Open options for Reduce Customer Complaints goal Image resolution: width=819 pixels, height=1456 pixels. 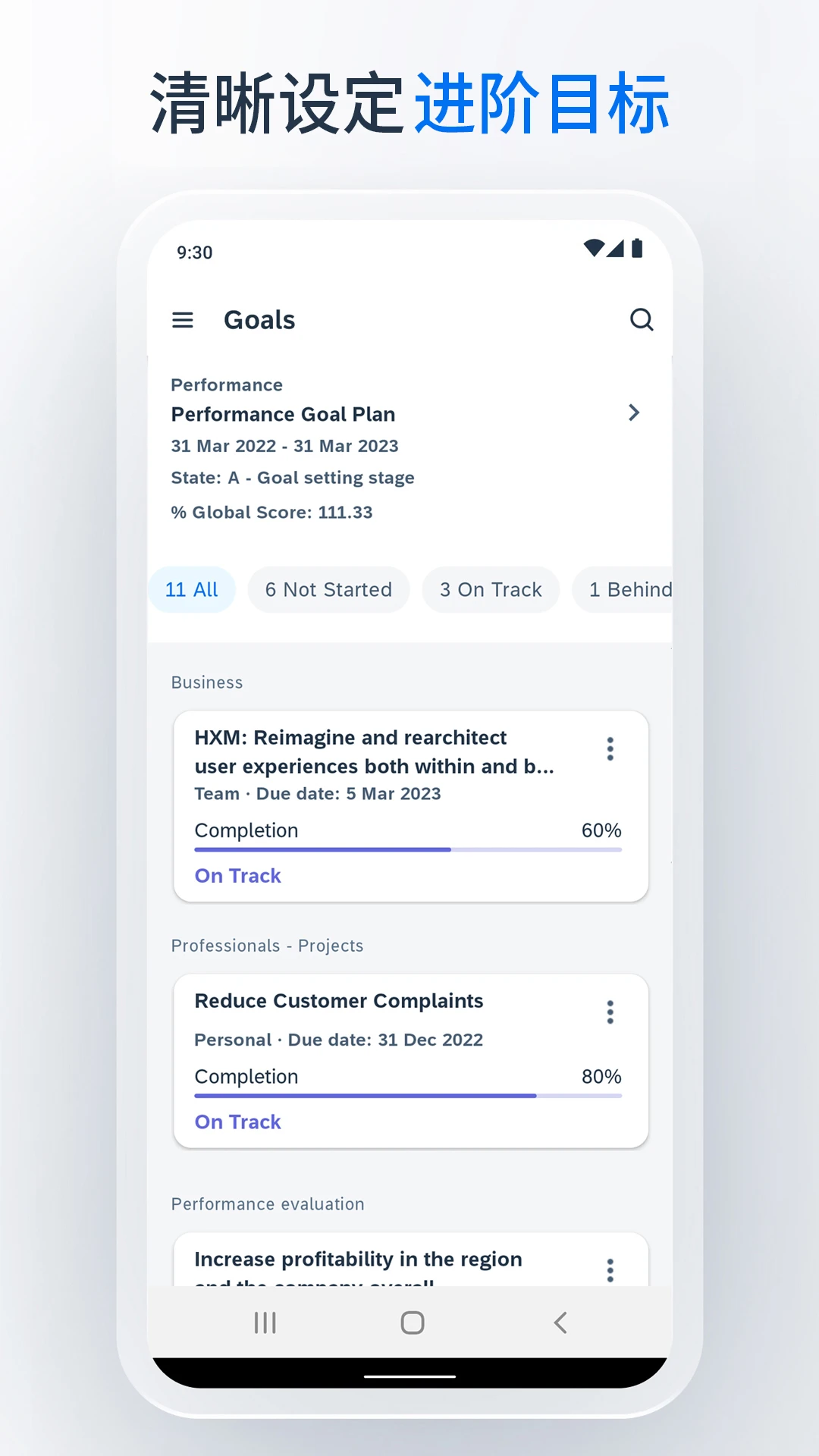tap(610, 1012)
